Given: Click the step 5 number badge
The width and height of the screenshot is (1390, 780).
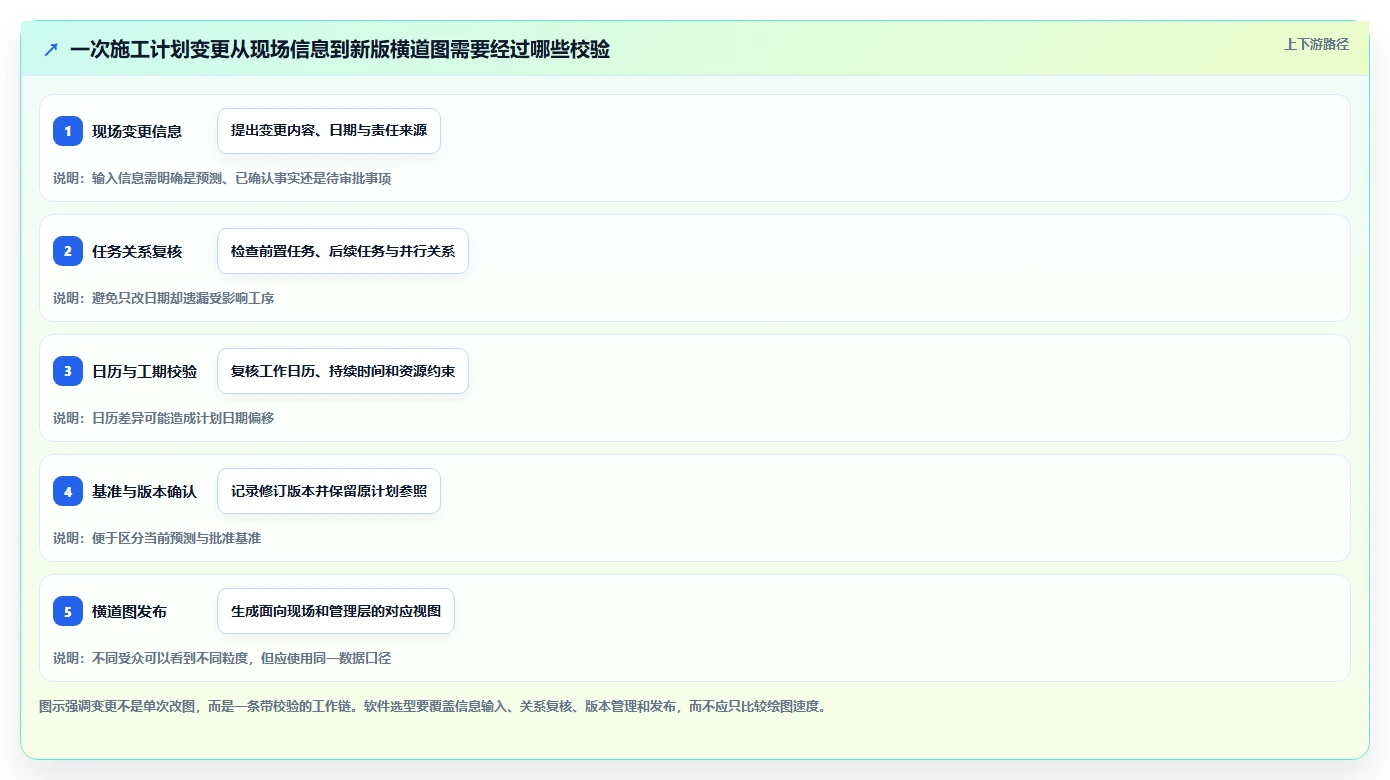Looking at the screenshot, I should (68, 611).
